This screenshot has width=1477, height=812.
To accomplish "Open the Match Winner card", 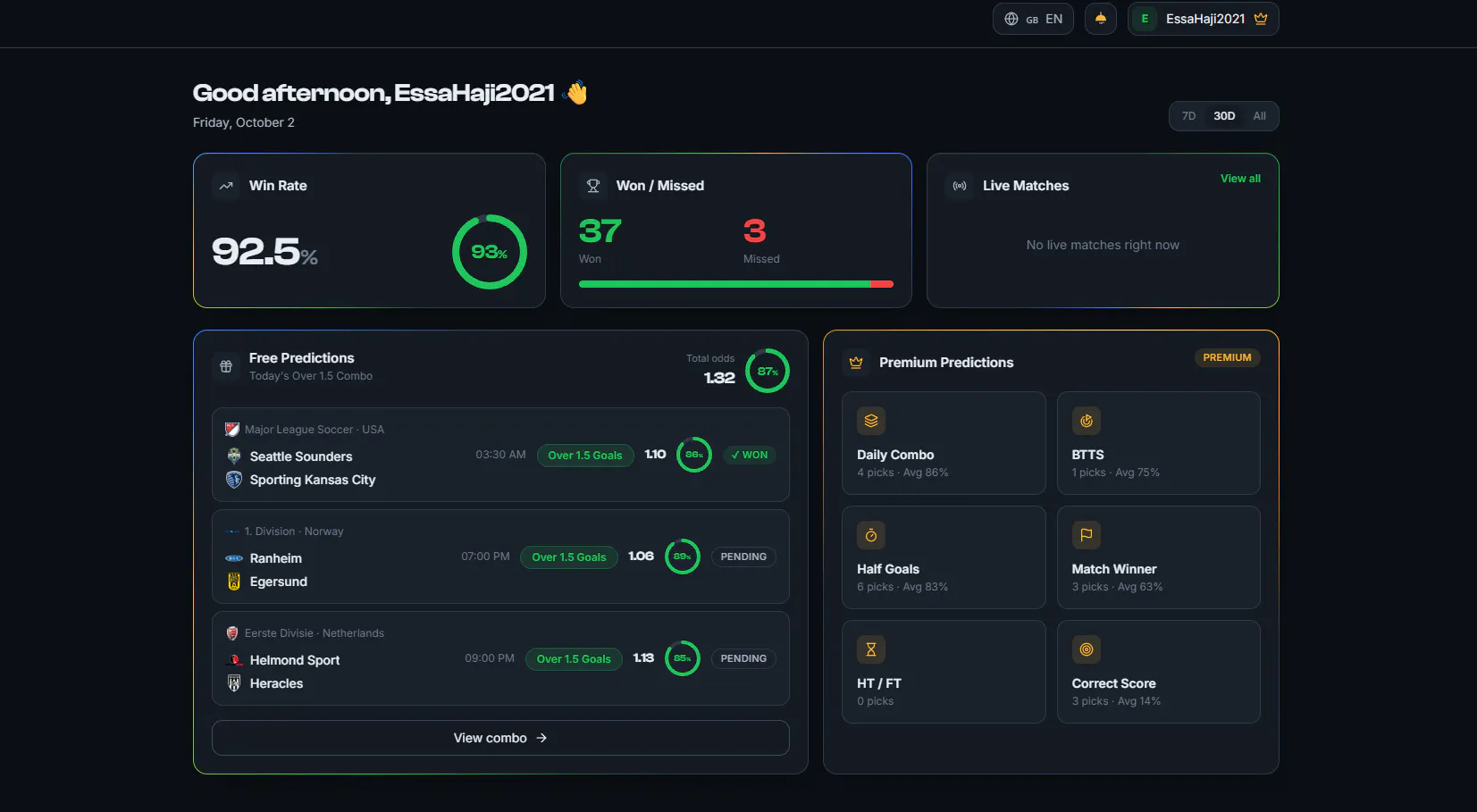I will pos(1159,557).
